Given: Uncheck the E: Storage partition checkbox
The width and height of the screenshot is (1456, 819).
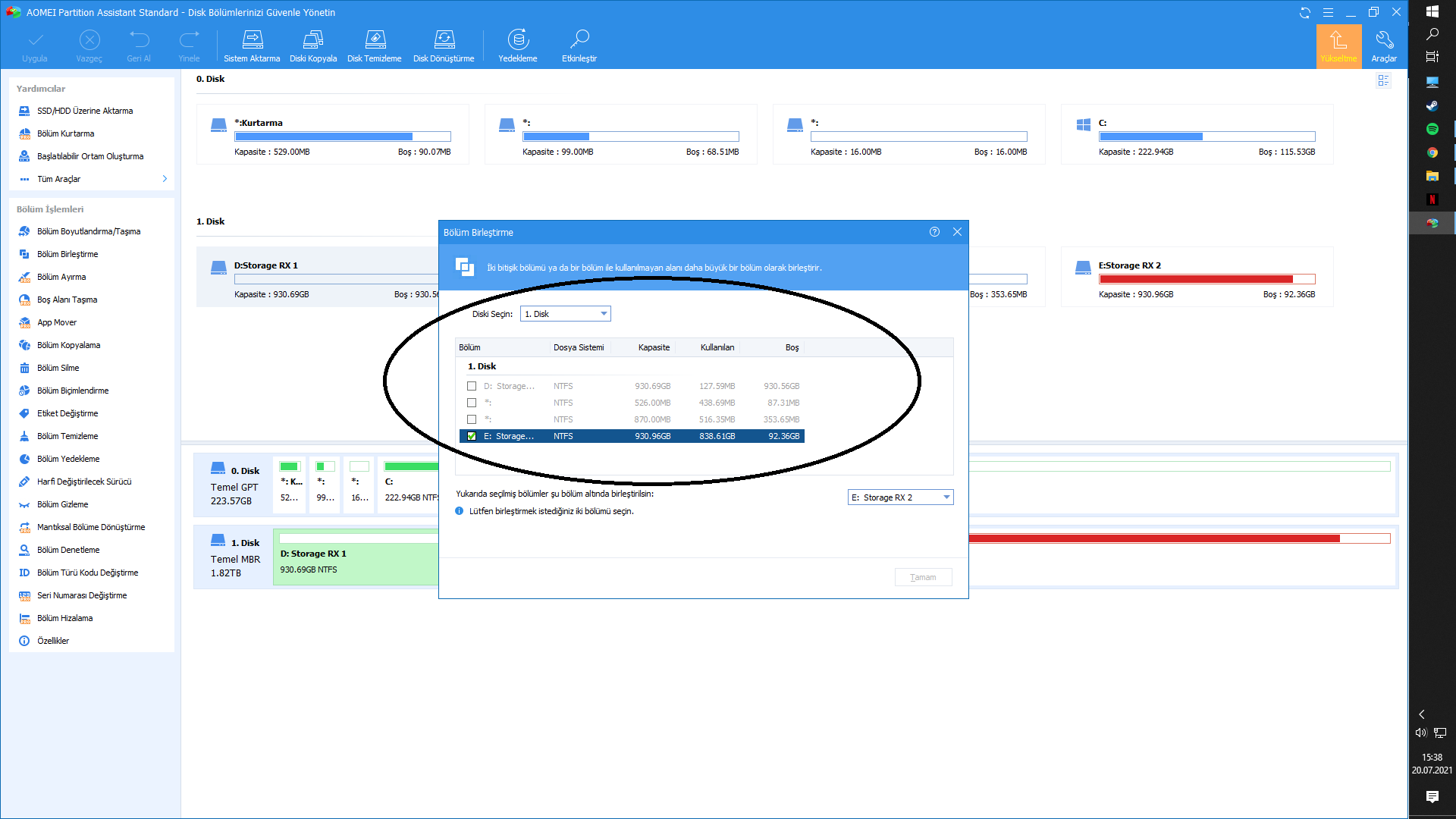Looking at the screenshot, I should click(x=472, y=436).
